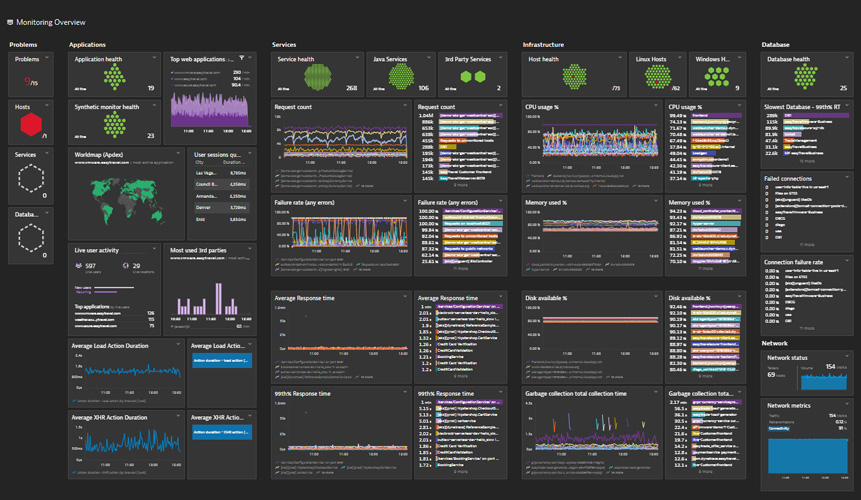Click the Java Services tile title
The image size is (861, 500).
point(389,60)
